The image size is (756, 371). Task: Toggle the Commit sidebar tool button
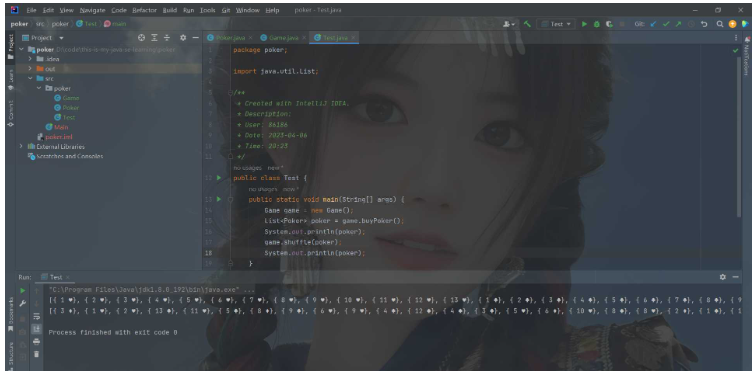[x=11, y=113]
